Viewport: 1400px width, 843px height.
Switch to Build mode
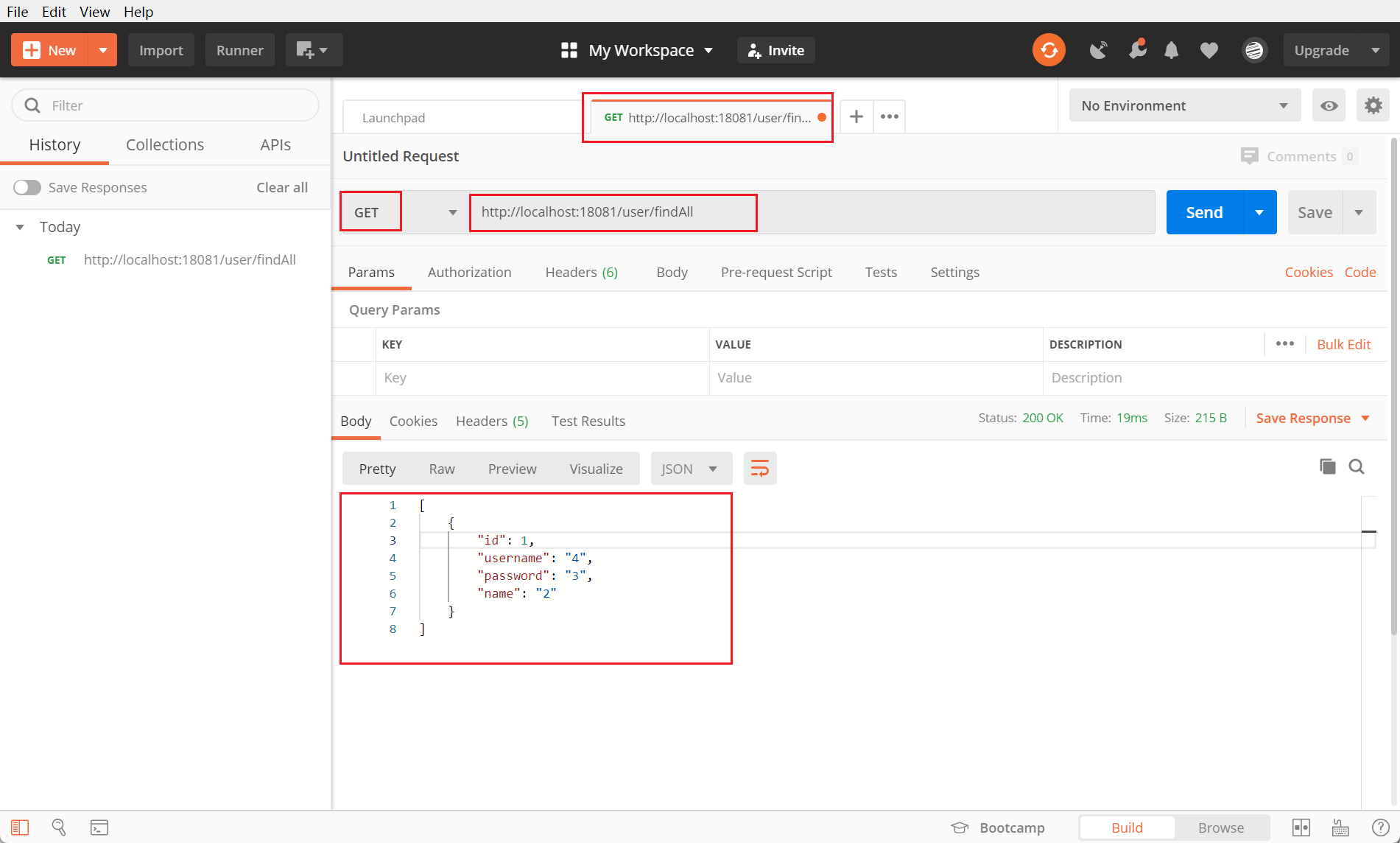(1127, 828)
